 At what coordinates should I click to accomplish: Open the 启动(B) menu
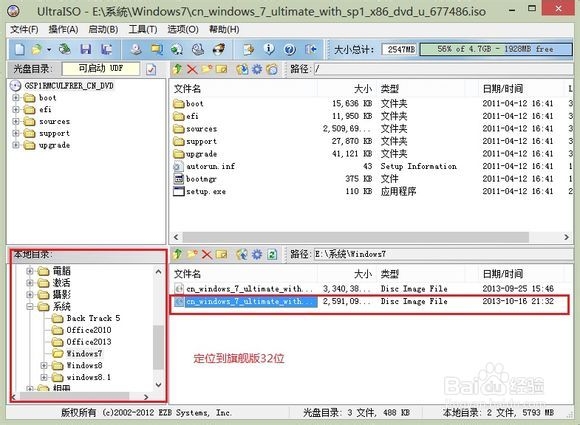[103, 29]
